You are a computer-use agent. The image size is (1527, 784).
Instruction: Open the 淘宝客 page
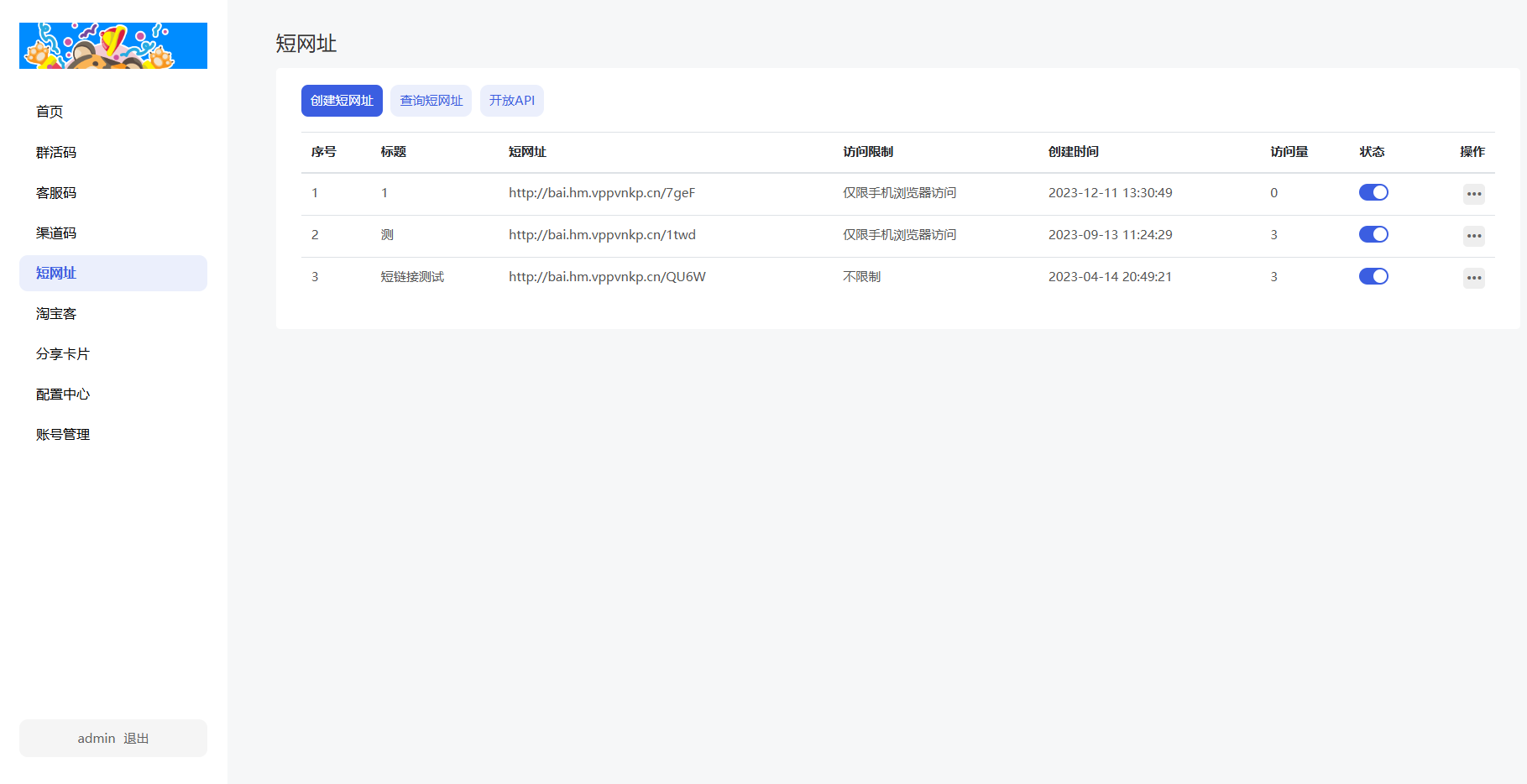pos(56,313)
